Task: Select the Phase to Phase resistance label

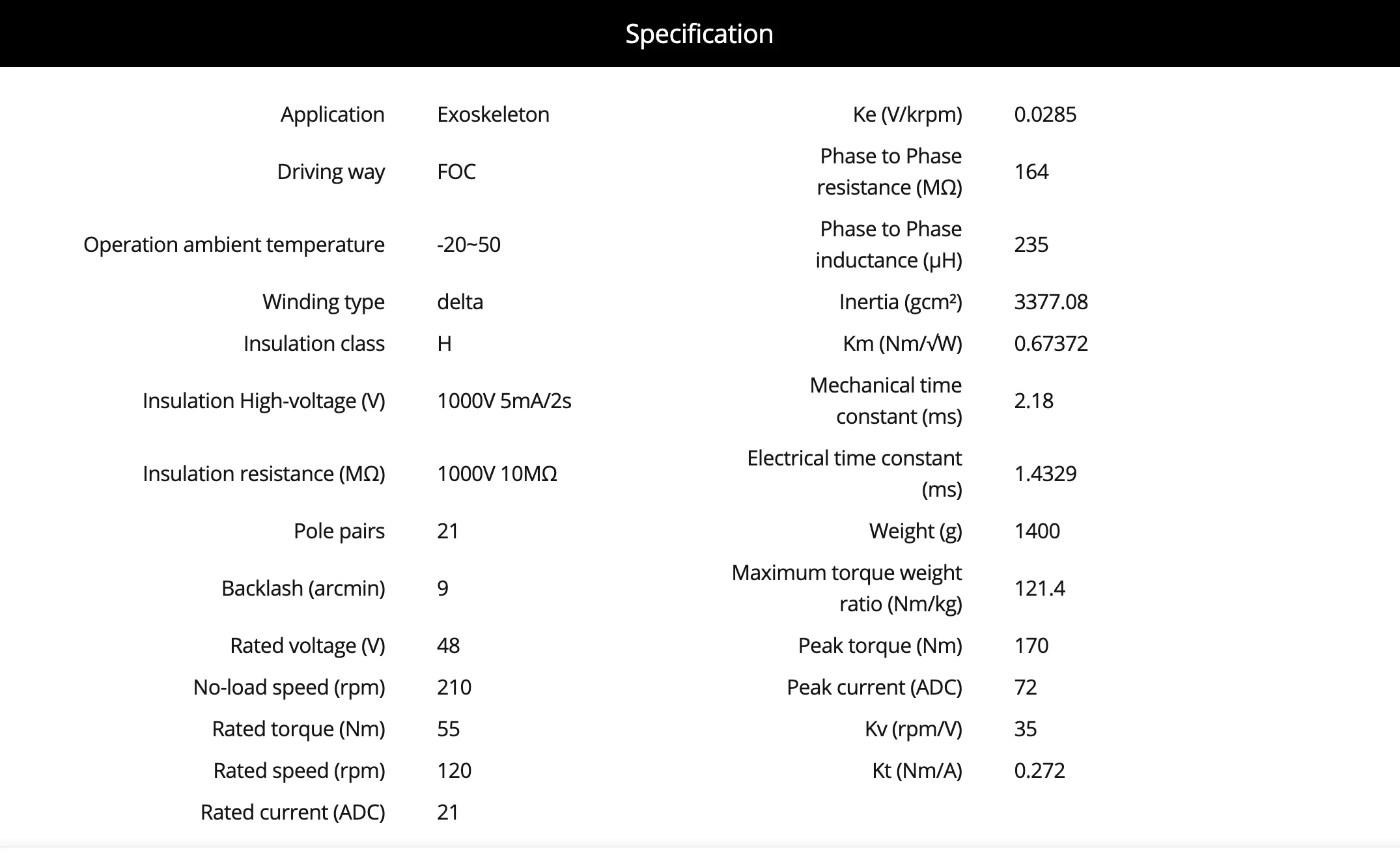Action: tap(889, 172)
